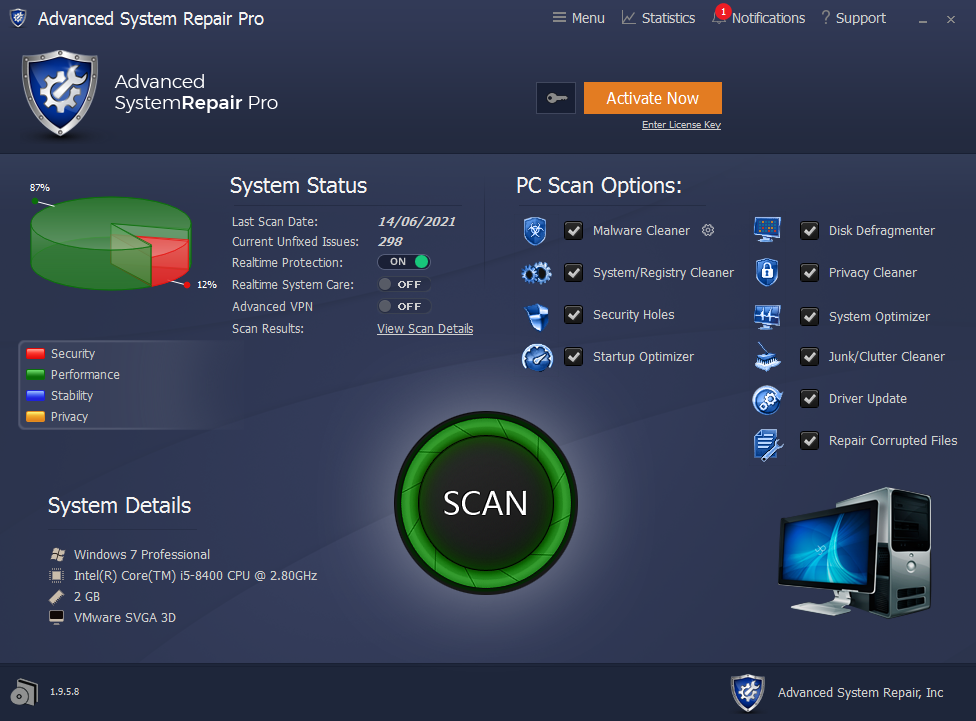Click the CPU chip icon in System Details
Screen dimensions: 976x721
(57, 575)
